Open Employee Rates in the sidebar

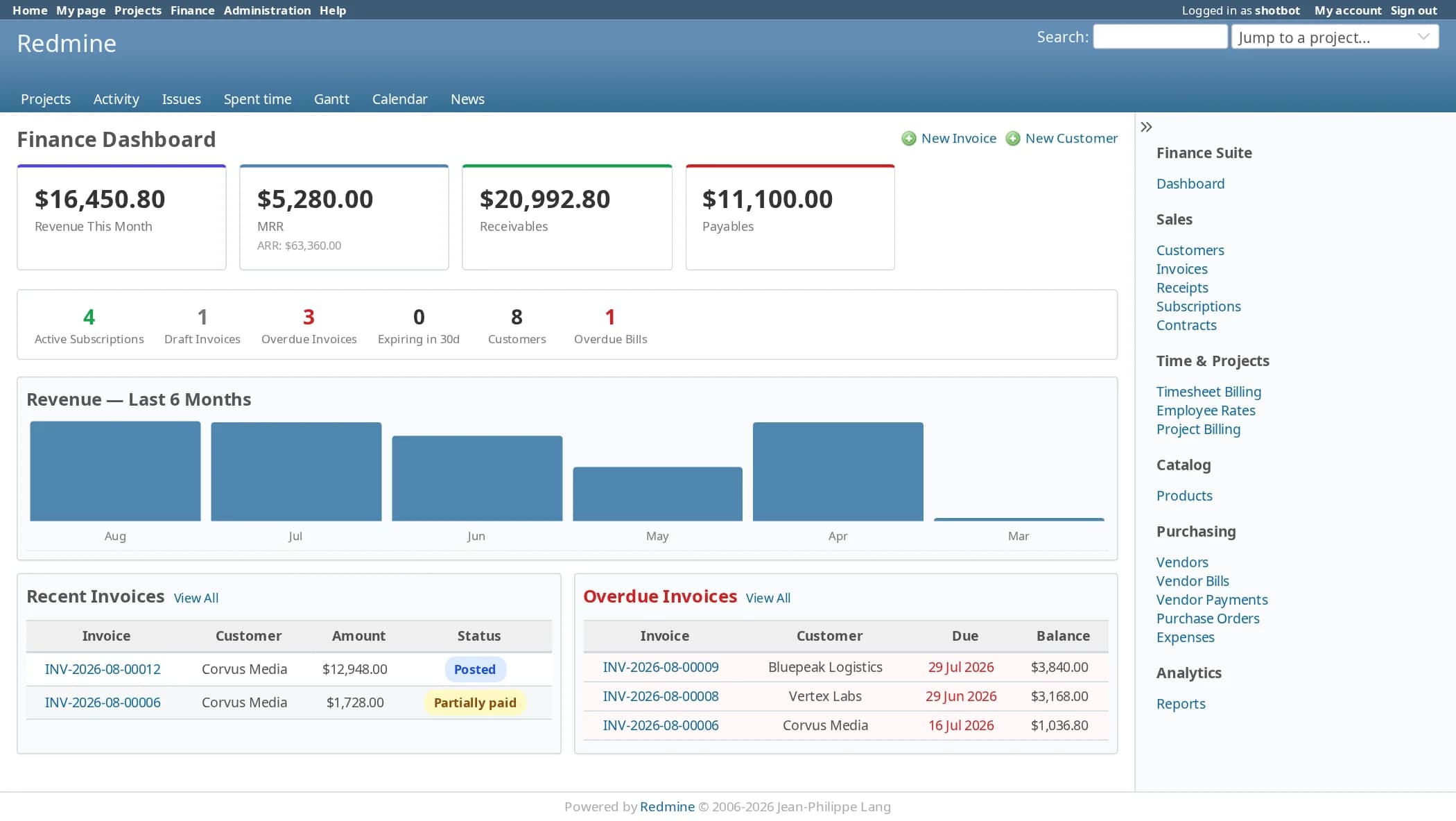tap(1206, 410)
